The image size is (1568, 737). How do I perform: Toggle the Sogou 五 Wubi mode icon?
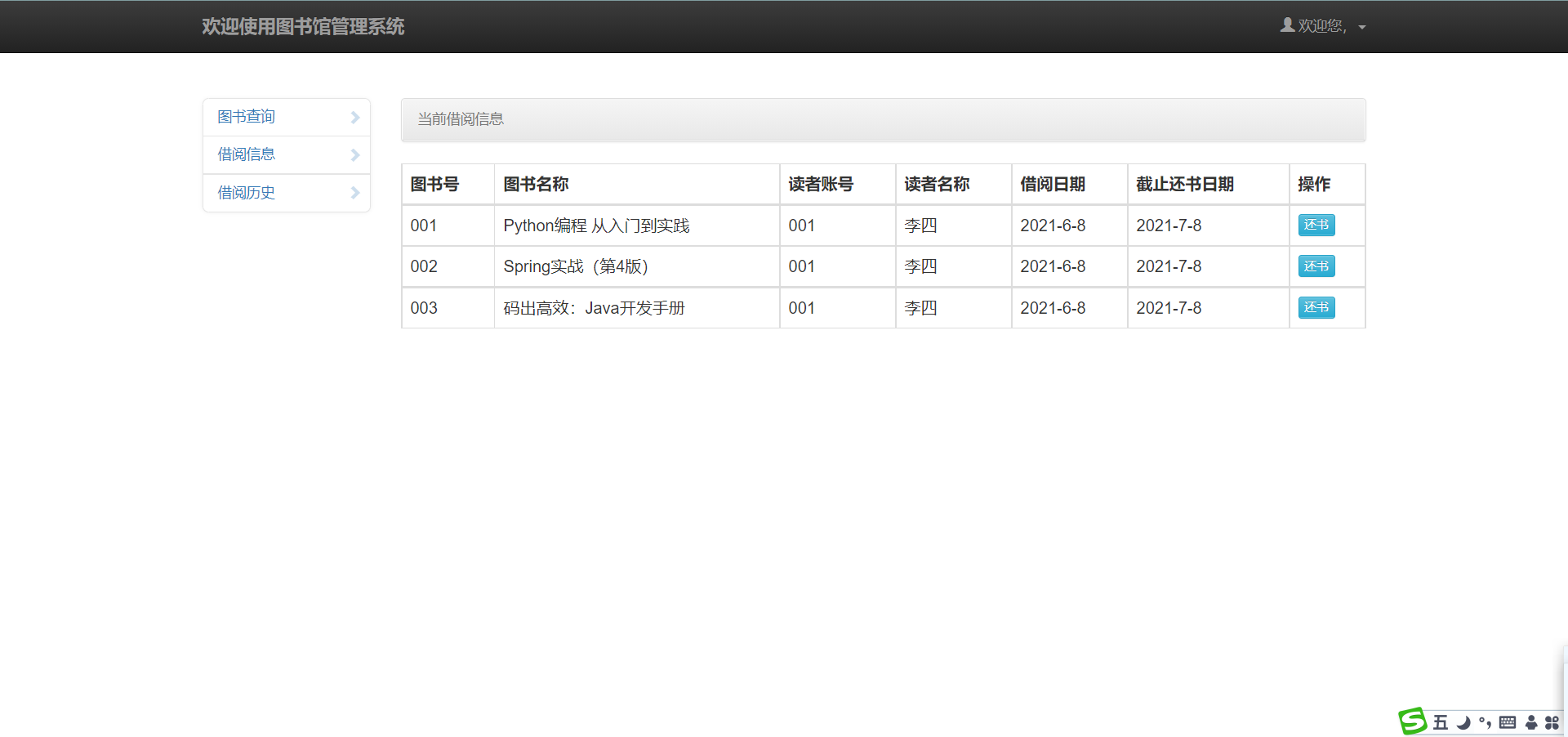pos(1441,722)
